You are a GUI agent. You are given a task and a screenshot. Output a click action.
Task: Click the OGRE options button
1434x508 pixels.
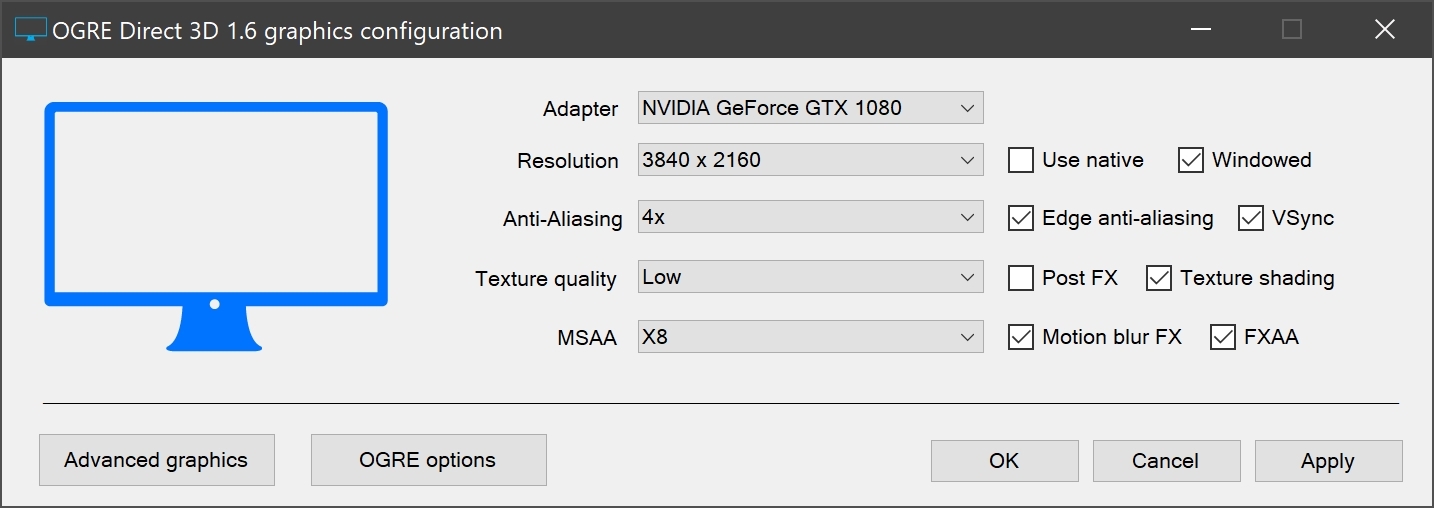pos(428,460)
